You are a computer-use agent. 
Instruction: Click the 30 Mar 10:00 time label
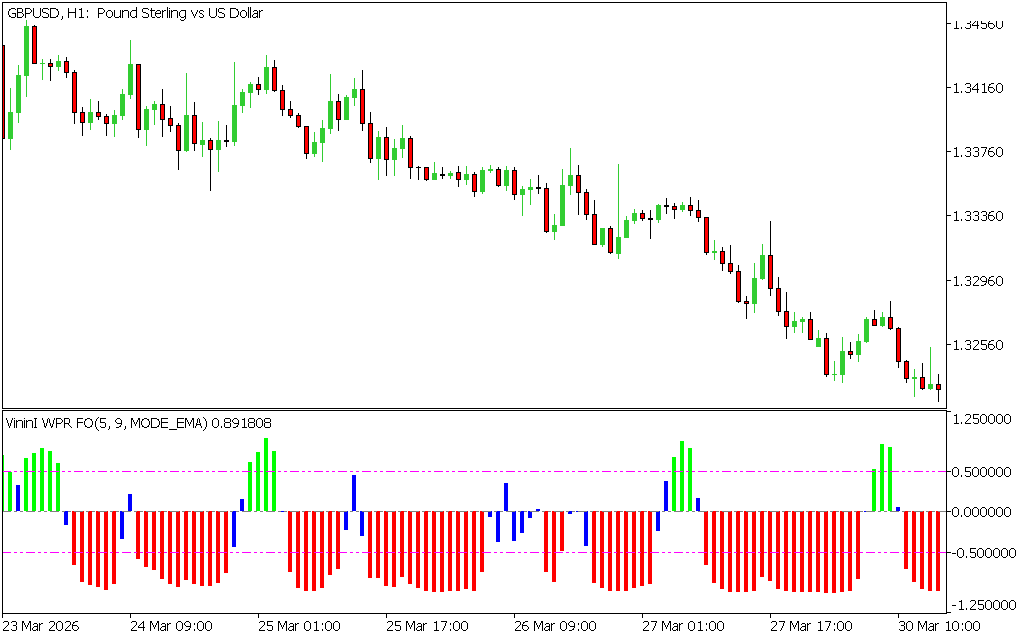click(937, 626)
